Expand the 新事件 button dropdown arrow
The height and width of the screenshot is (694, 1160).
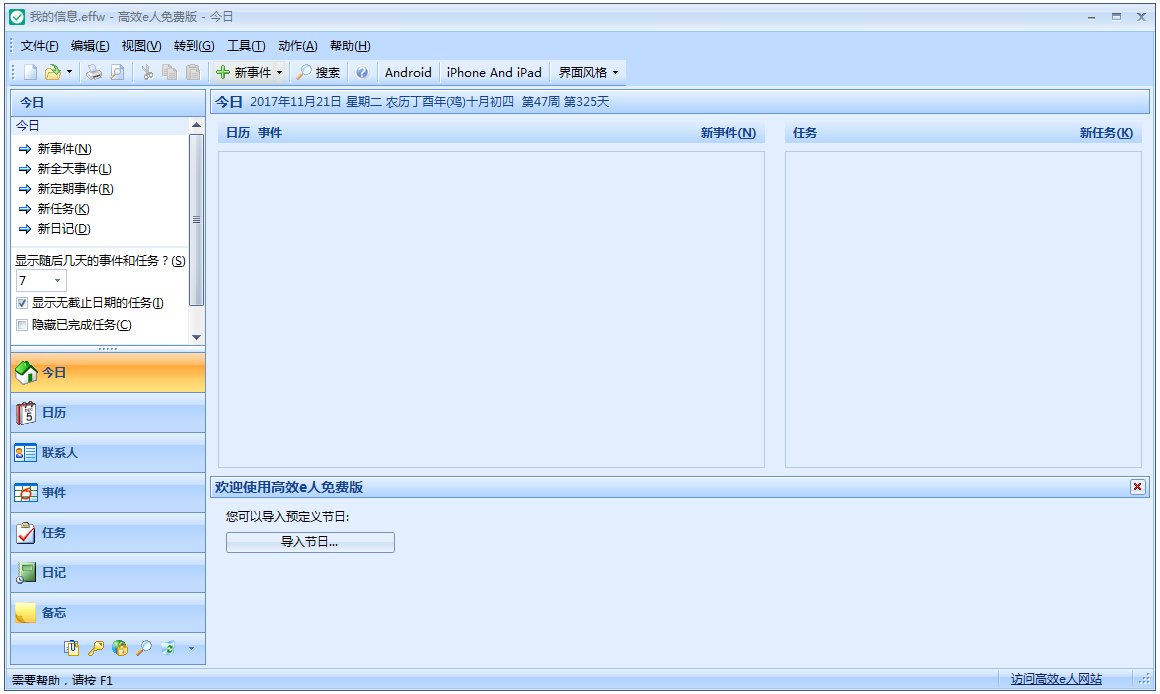(x=279, y=72)
